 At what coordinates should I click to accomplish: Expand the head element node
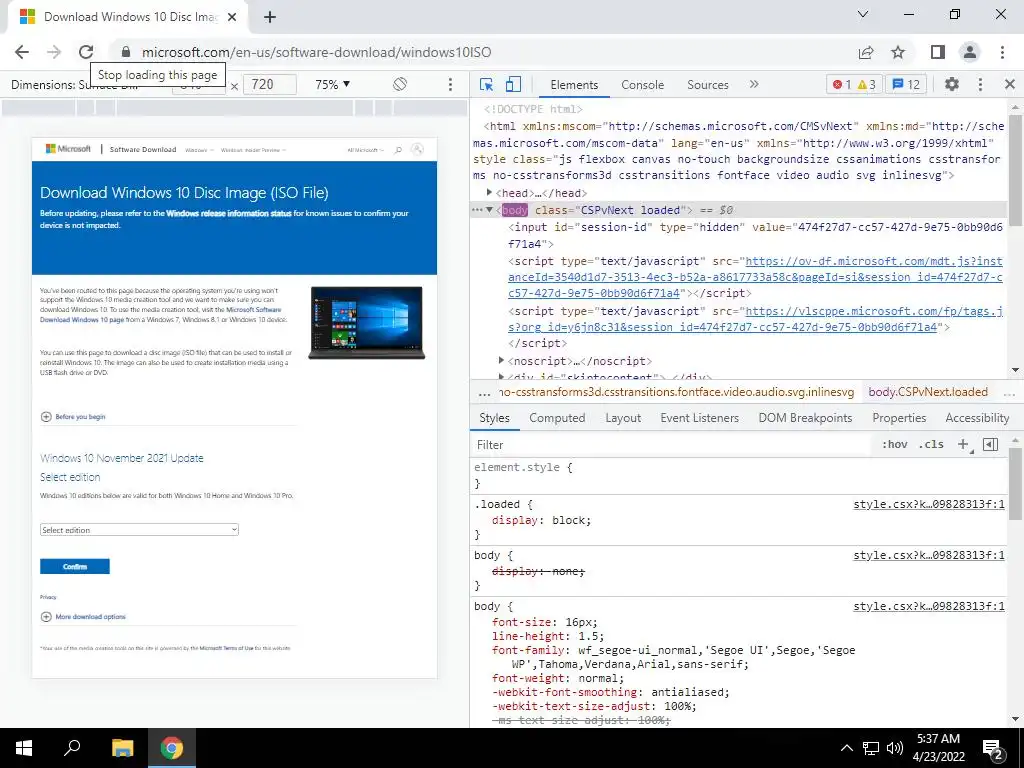489,193
